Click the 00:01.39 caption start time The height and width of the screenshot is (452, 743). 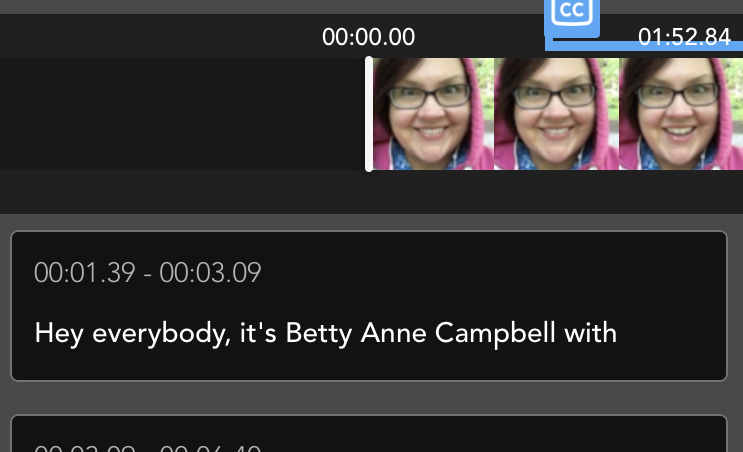85,272
